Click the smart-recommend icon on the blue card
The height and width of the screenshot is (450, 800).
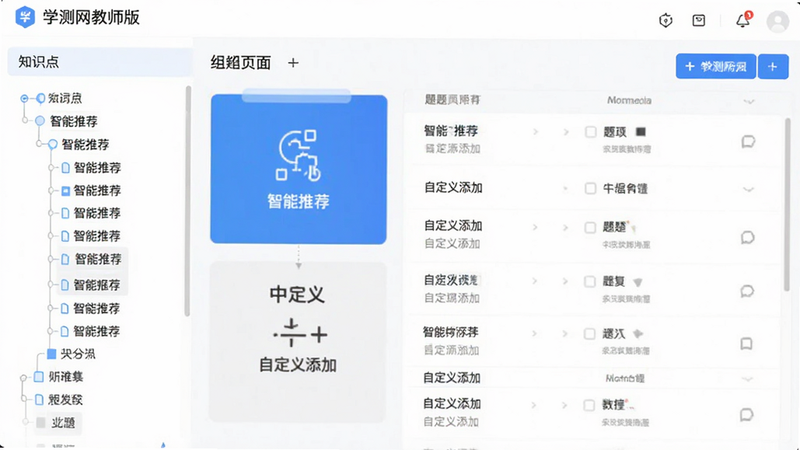pos(299,156)
